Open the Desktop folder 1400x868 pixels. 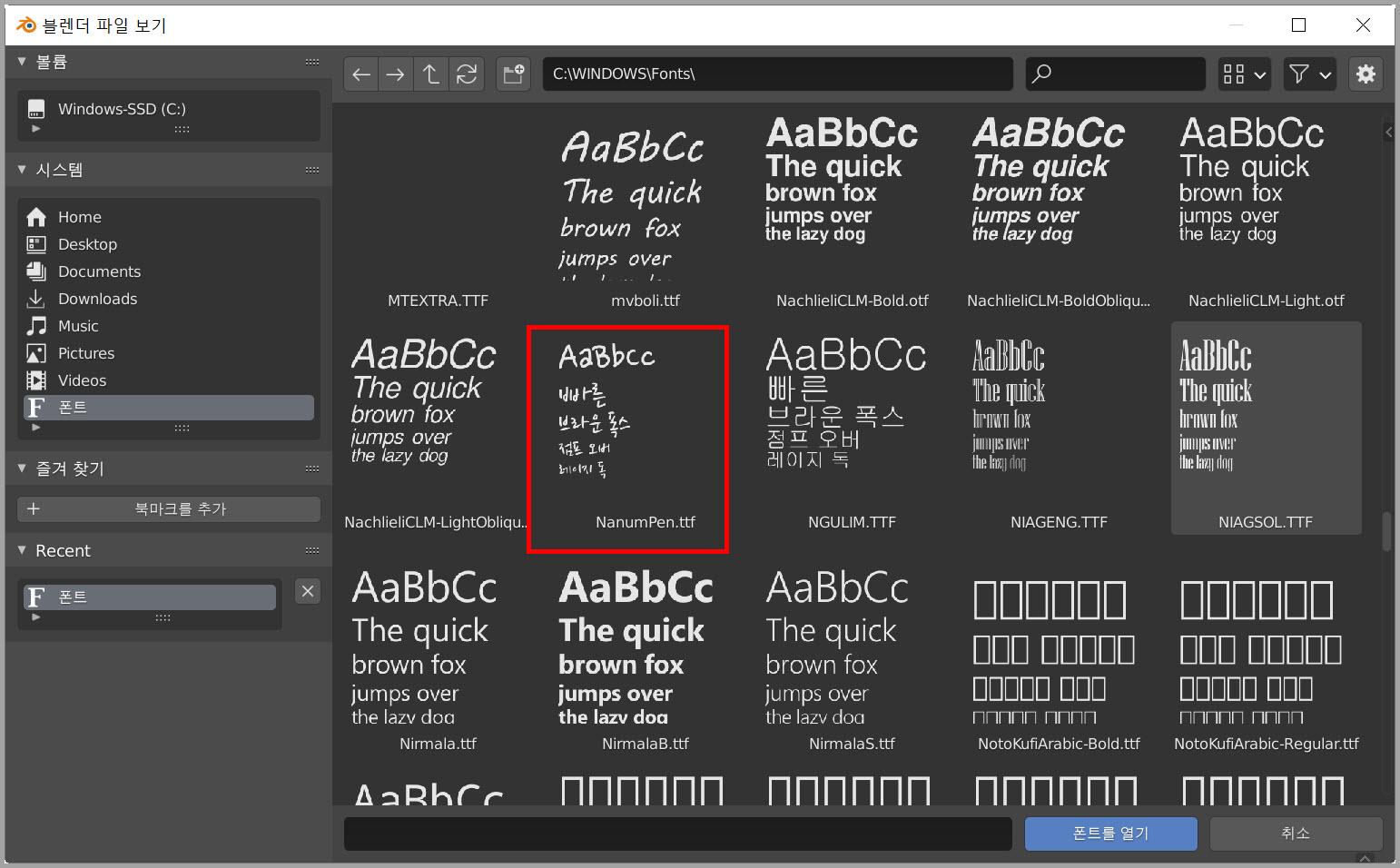(x=169, y=244)
